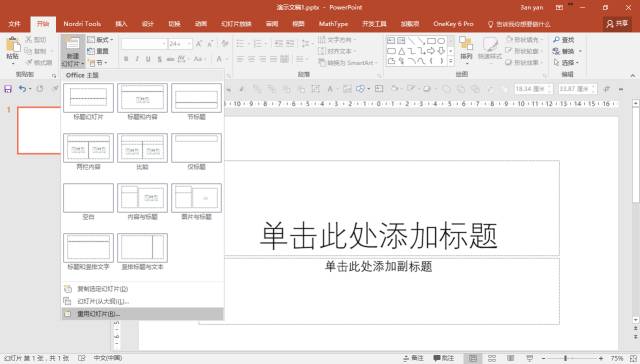Click center text alignment icon
640x364 pixels.
click(x=251, y=59)
